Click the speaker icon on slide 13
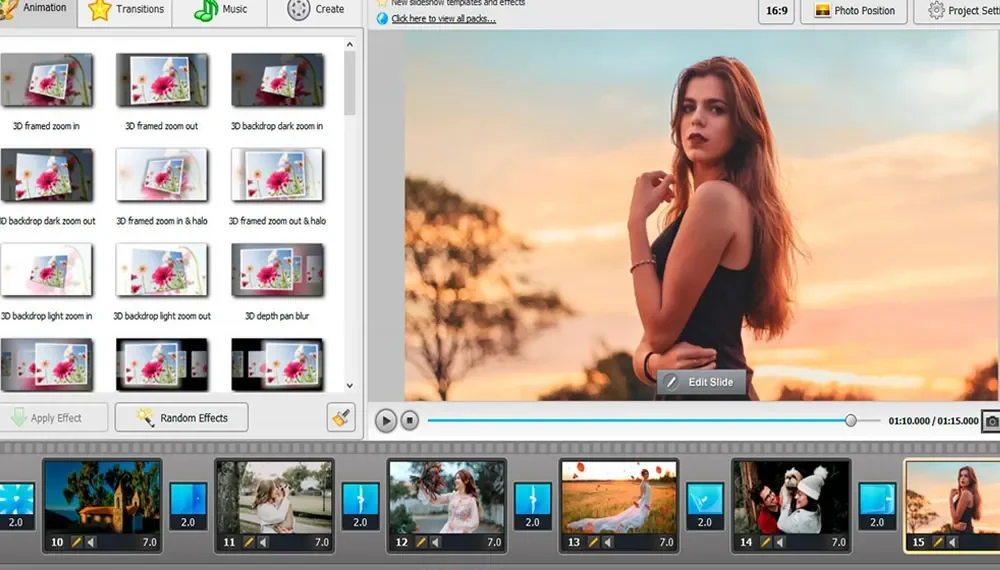Viewport: 1000px width, 570px height. tap(608, 543)
